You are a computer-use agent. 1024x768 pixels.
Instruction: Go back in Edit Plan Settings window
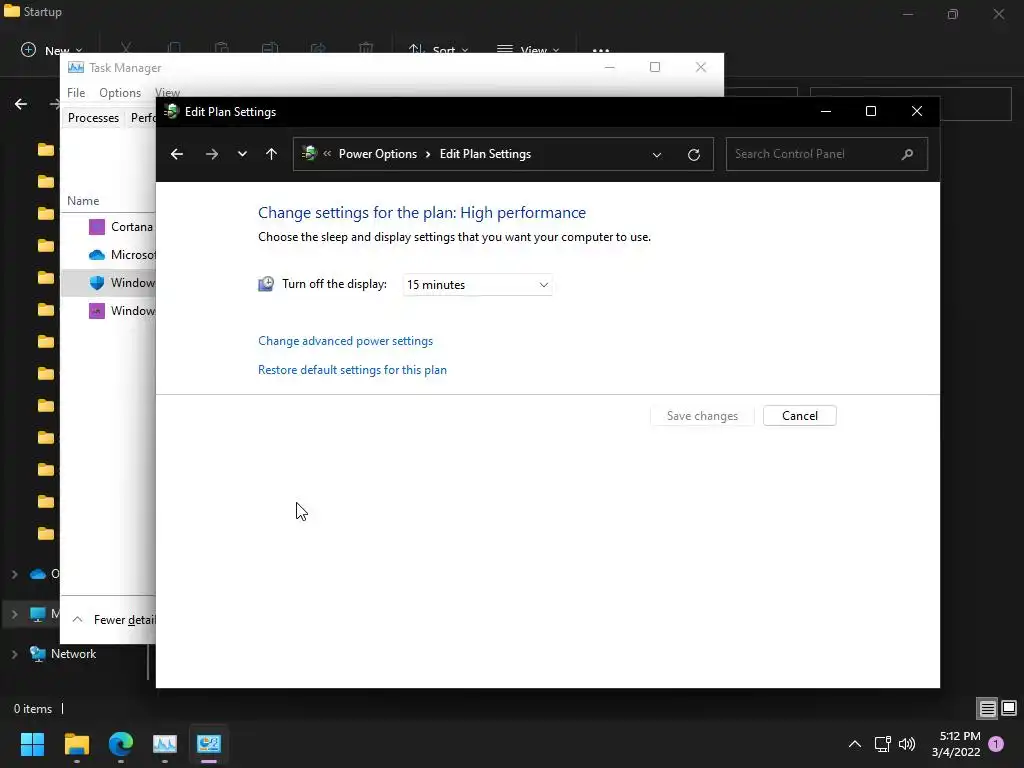[177, 154]
